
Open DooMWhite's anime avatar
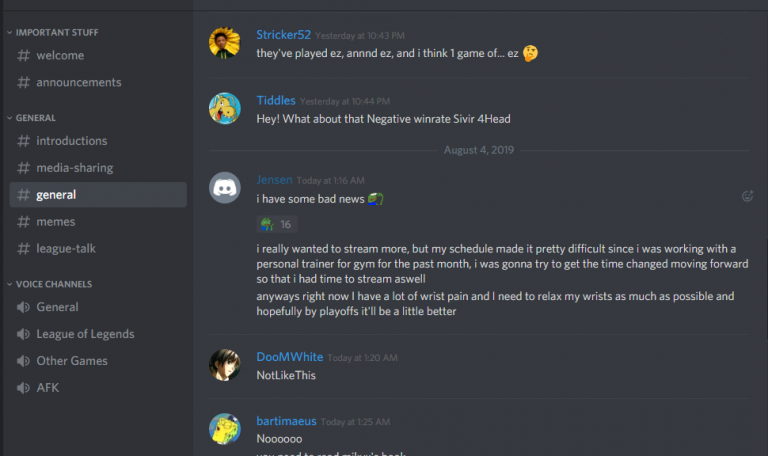tap(225, 365)
